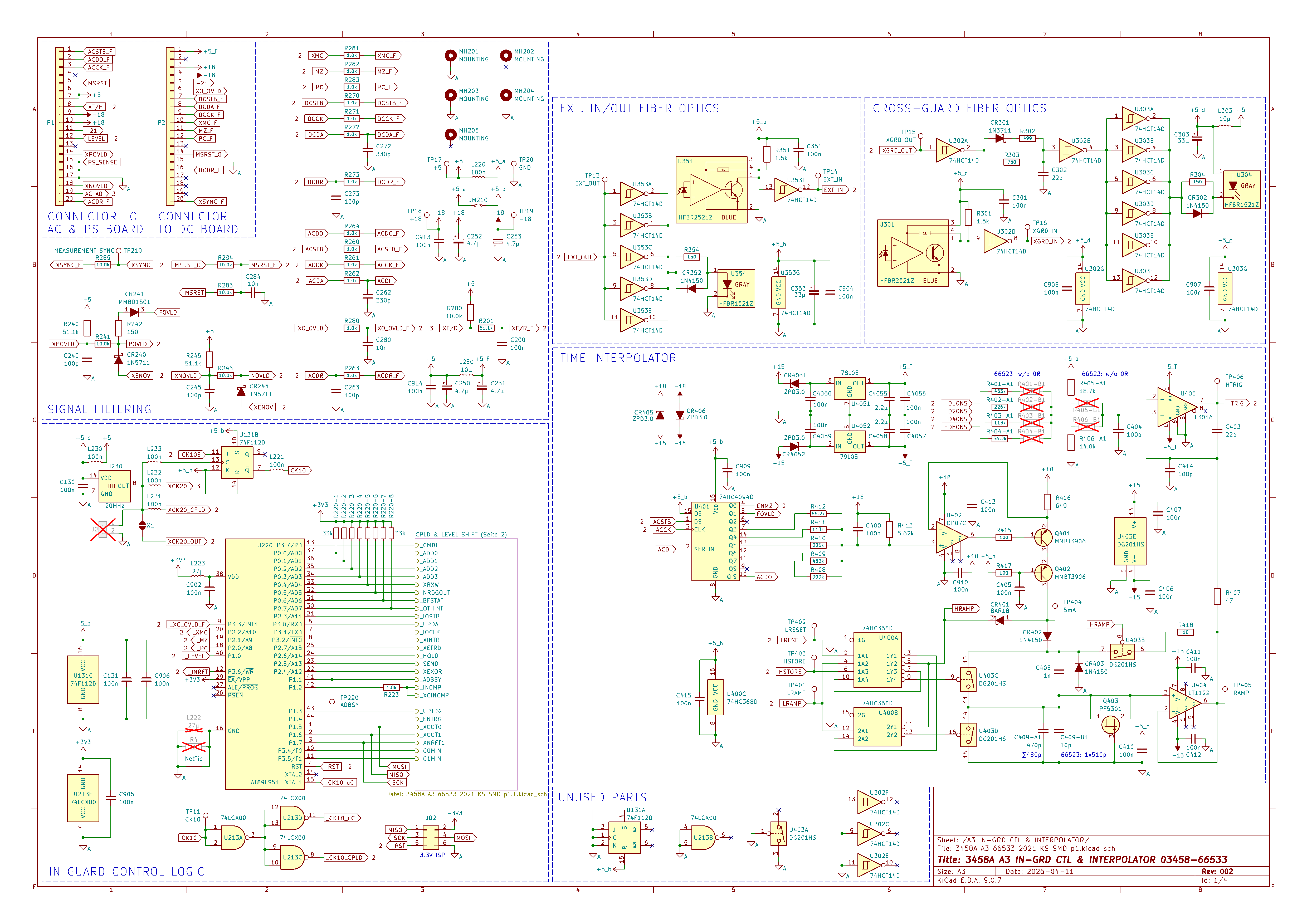Viewport: 1307px width, 924px height.
Task: Click the CR405 ZPD3.0 zener diode
Action: [x=660, y=415]
